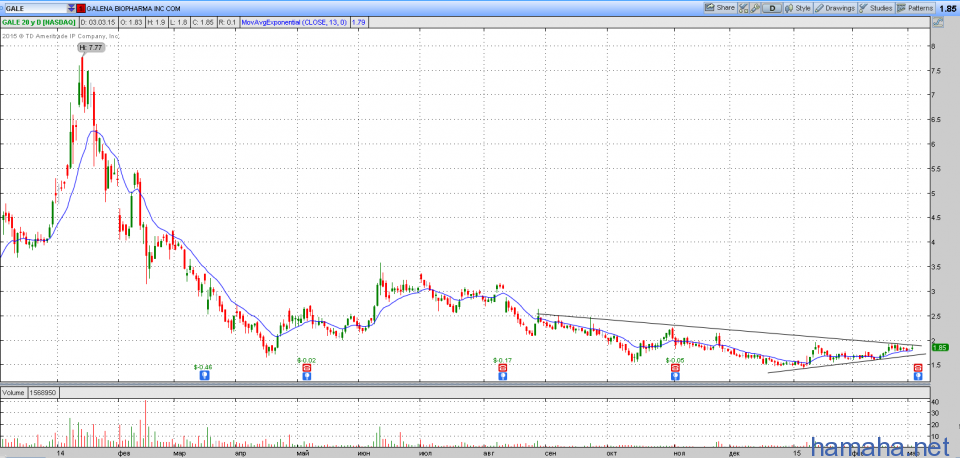960x458 pixels.
Task: Click the blue bulb icon under $-0.02
Action: point(306,377)
